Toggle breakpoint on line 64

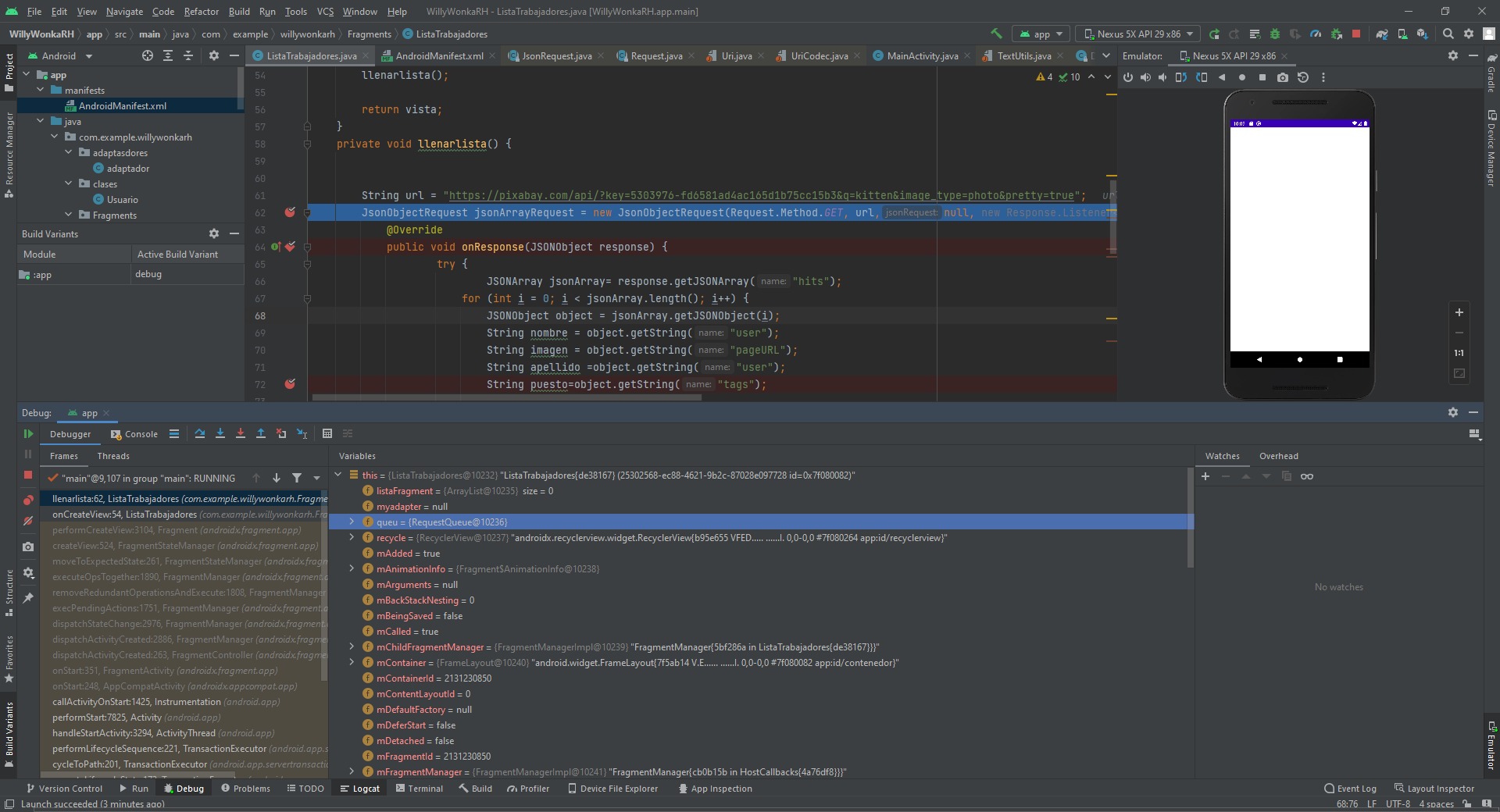pyautogui.click(x=290, y=247)
